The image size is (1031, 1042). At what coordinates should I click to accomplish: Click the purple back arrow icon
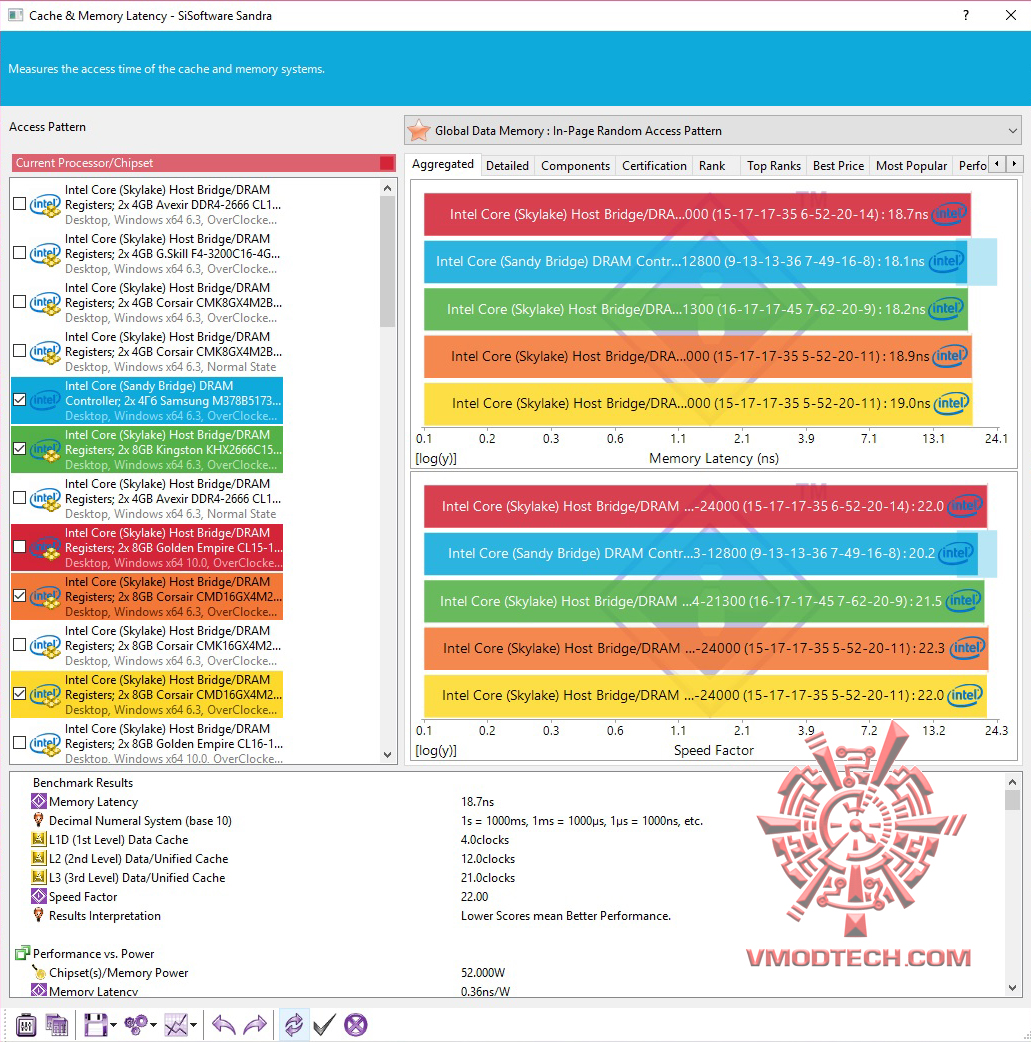point(223,1025)
